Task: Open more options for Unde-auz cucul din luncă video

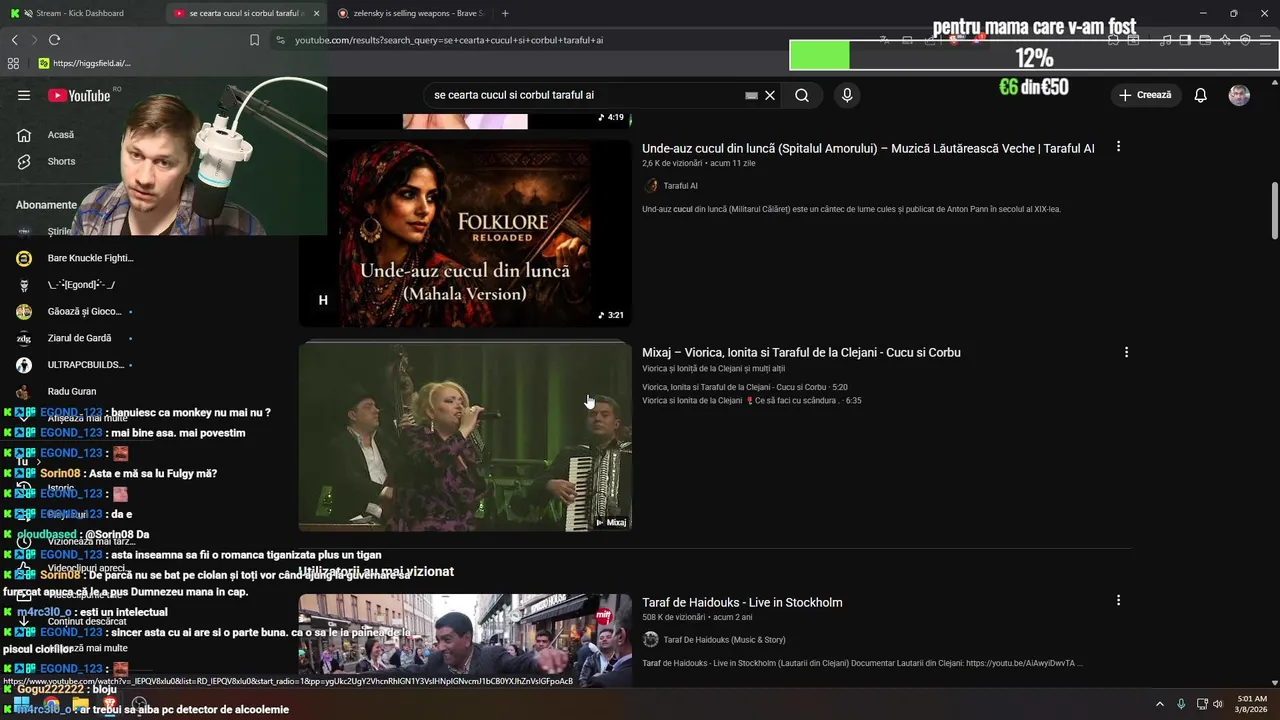Action: 1118,147
